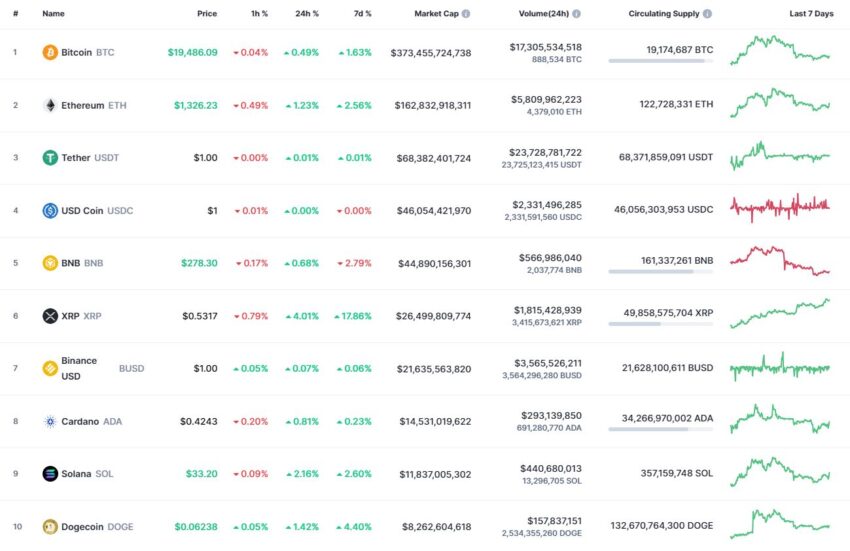Click the XRP coin logo icon

coord(50,316)
